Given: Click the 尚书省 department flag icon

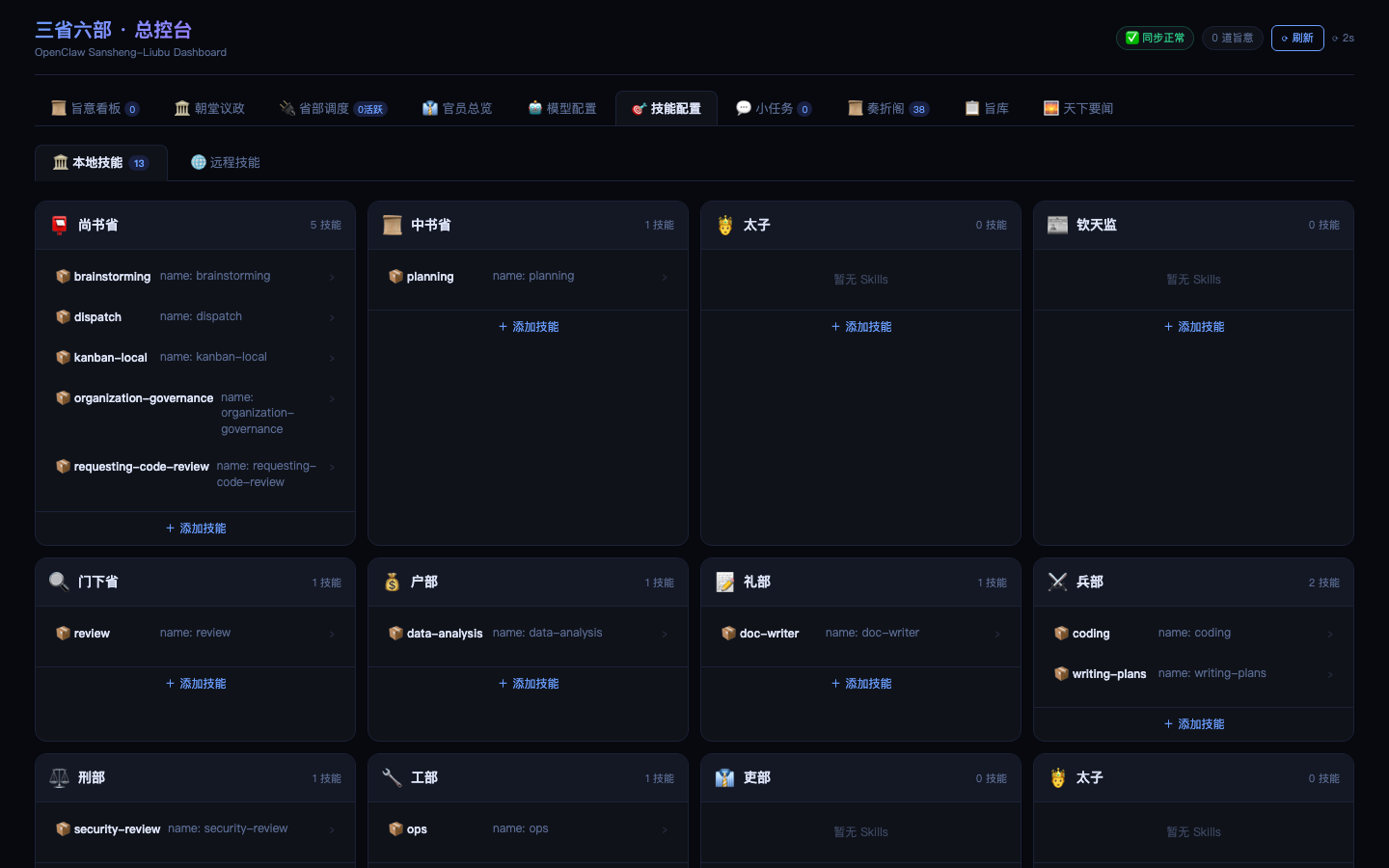Looking at the screenshot, I should click(x=60, y=225).
